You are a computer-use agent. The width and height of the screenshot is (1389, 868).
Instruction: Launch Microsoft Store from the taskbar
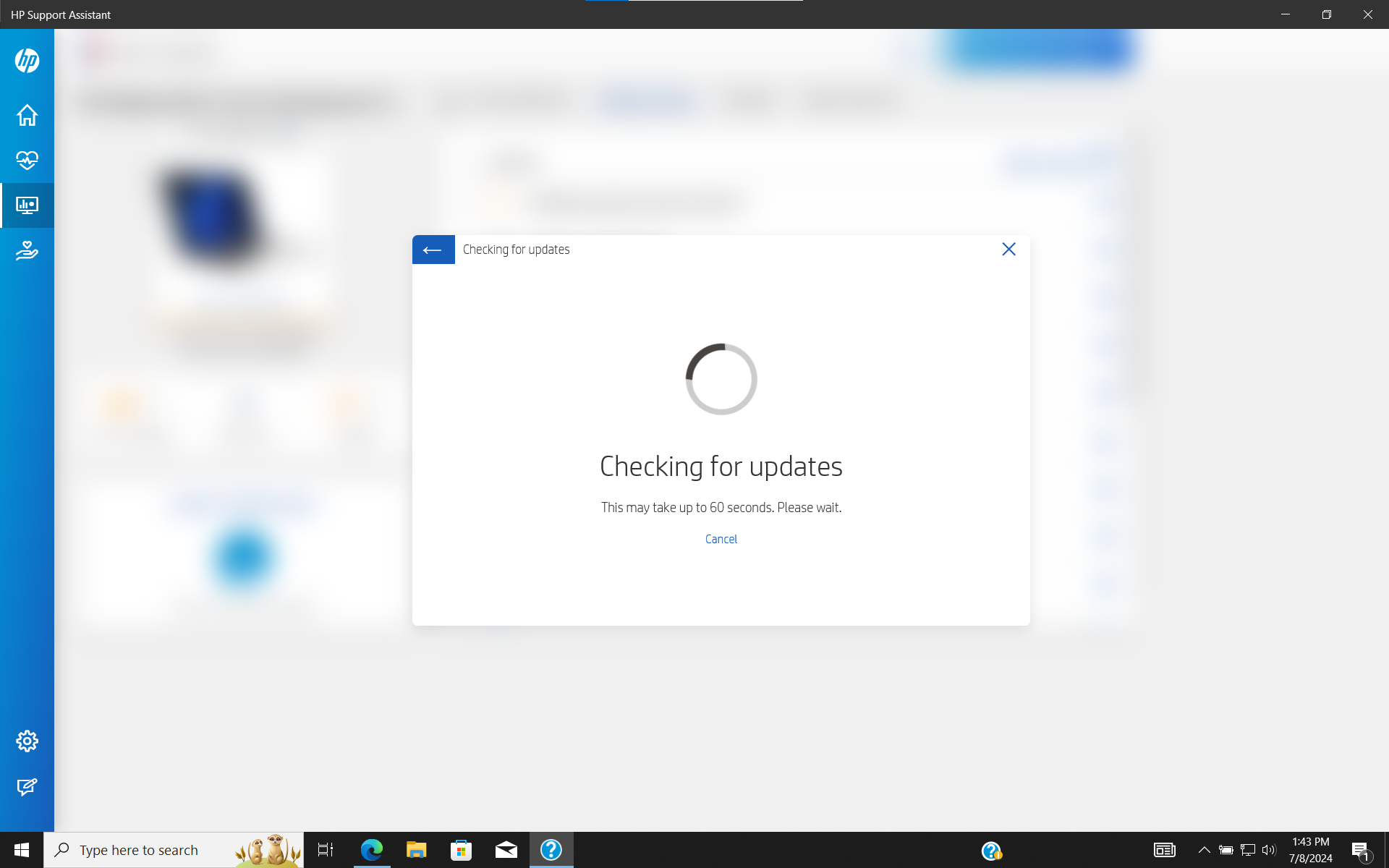(461, 850)
